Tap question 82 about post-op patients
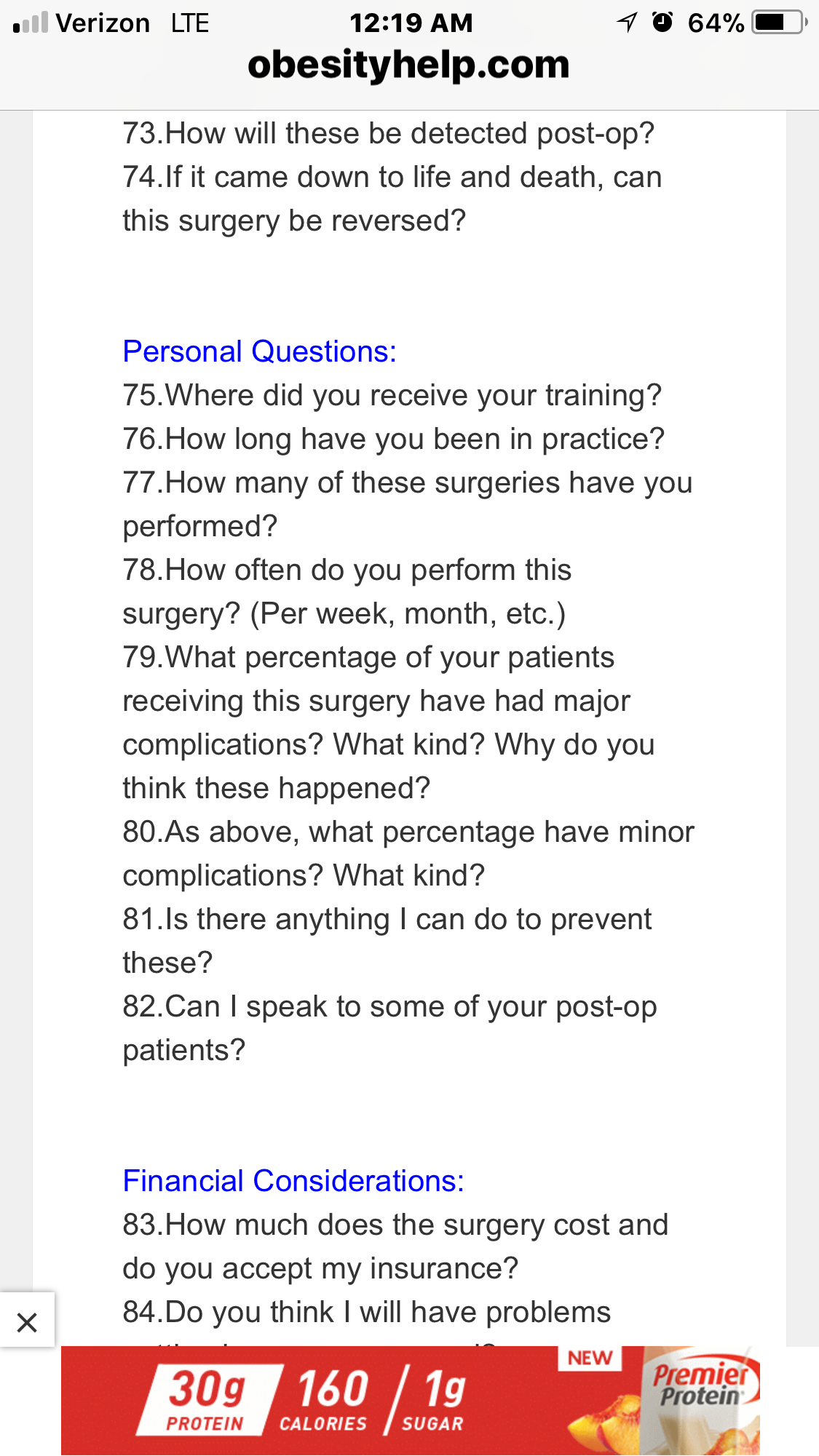Viewport: 819px width, 1456px height. pos(389,1028)
